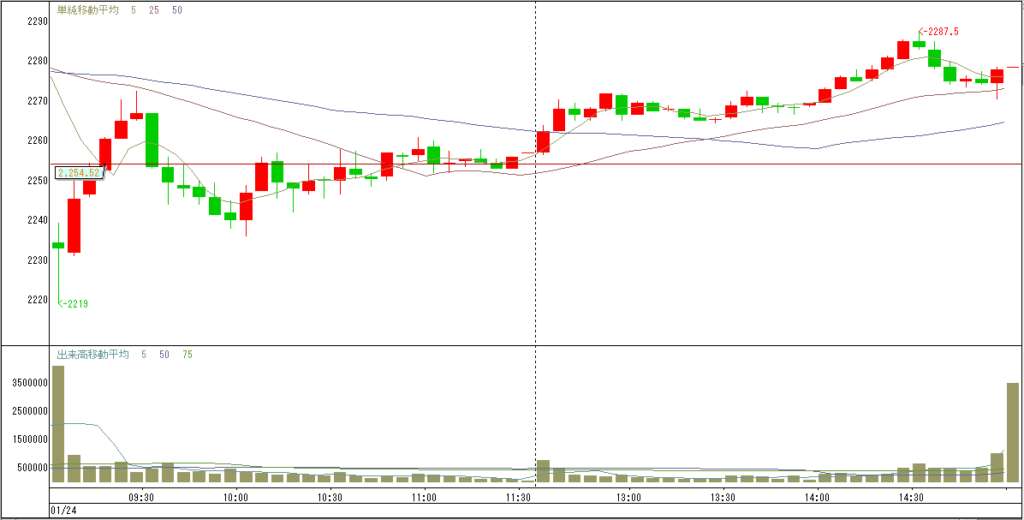
Task: Click the 13:30 time axis label
Action: pos(723,496)
